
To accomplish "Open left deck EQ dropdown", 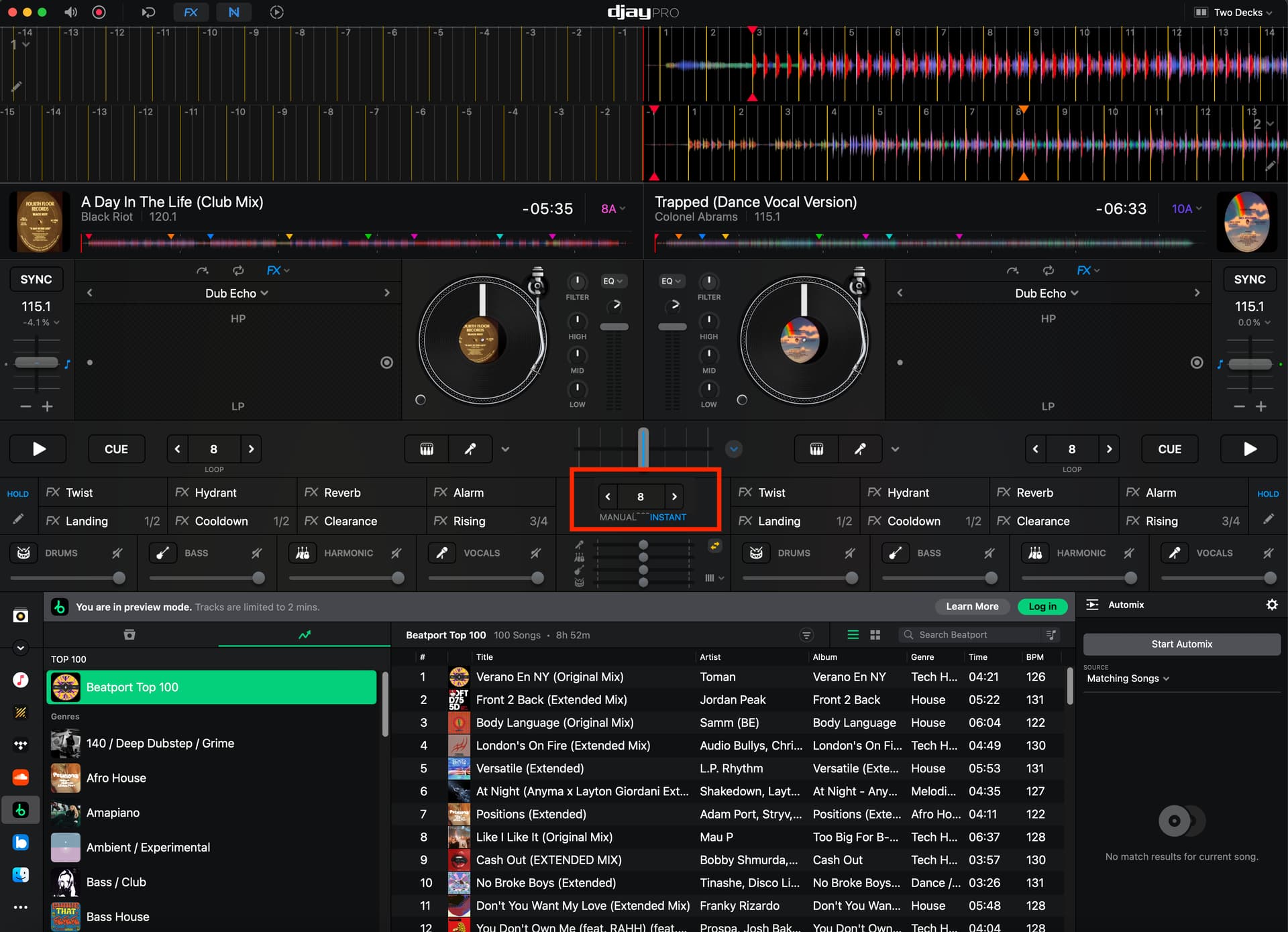I will (x=613, y=281).
